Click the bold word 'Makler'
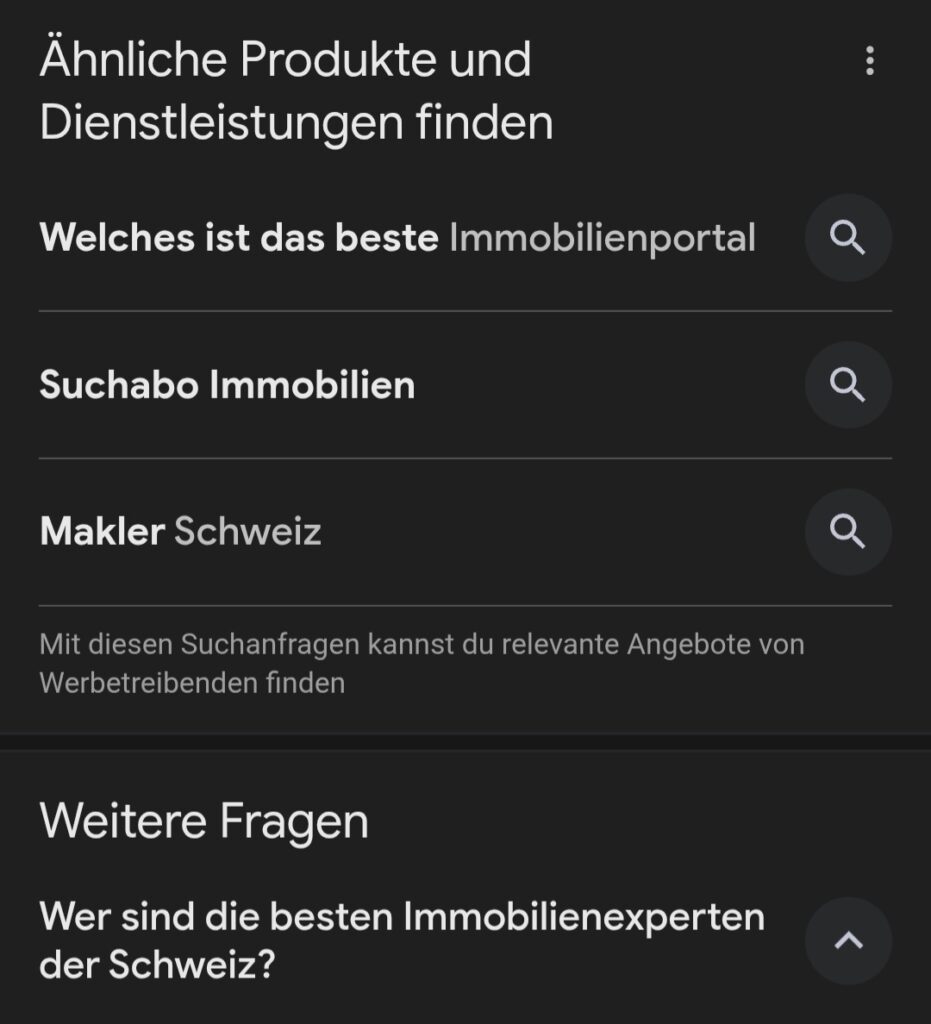This screenshot has width=931, height=1024. tap(103, 532)
